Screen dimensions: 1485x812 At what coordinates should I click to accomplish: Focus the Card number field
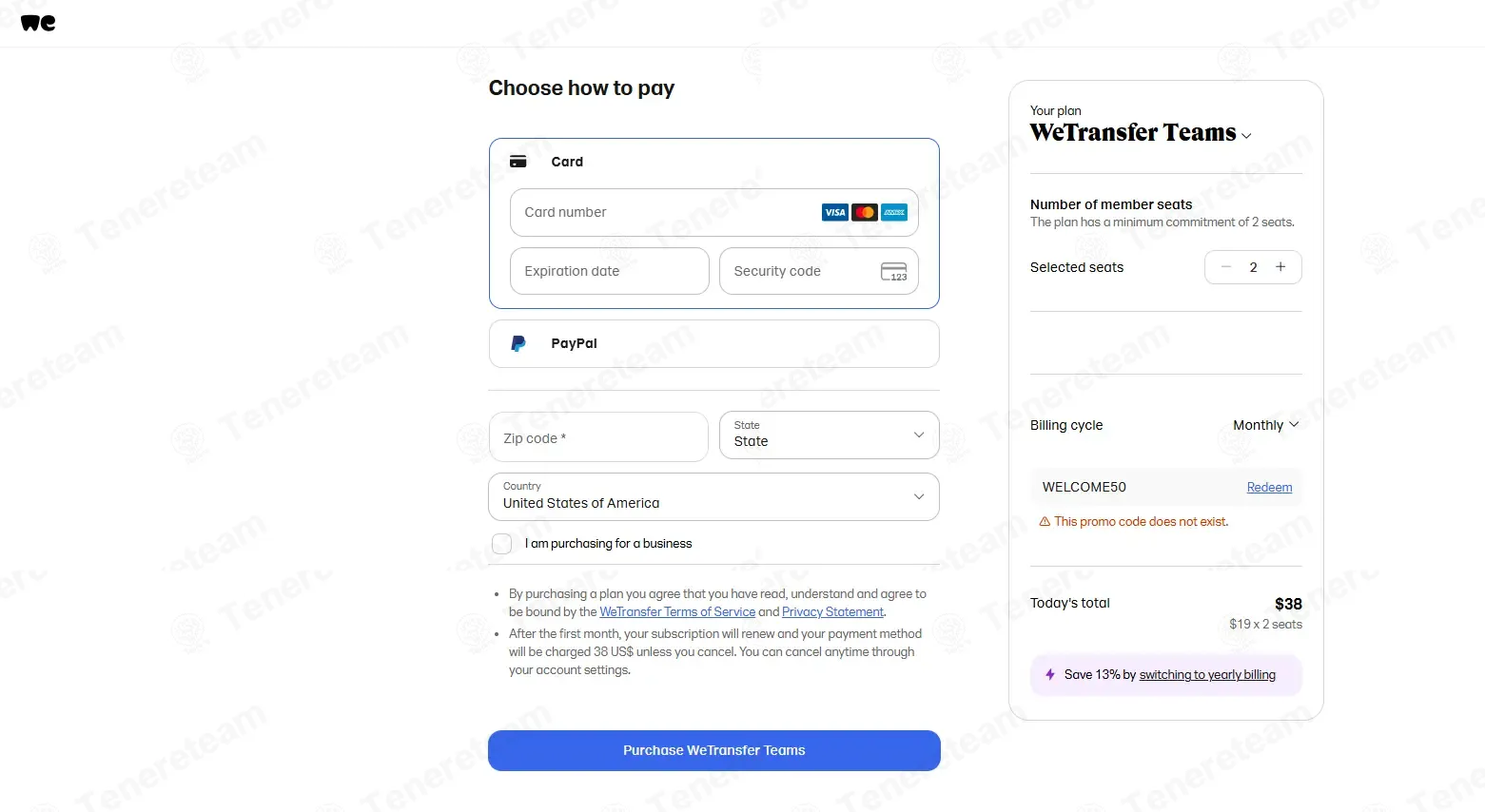coord(713,212)
